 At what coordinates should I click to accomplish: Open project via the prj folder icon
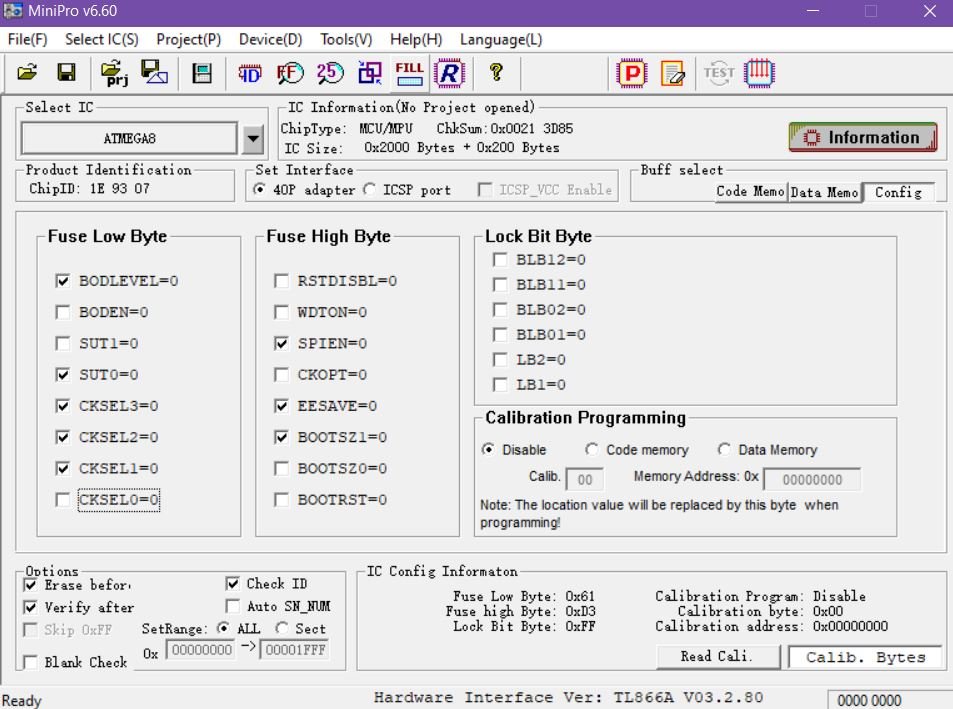click(114, 73)
